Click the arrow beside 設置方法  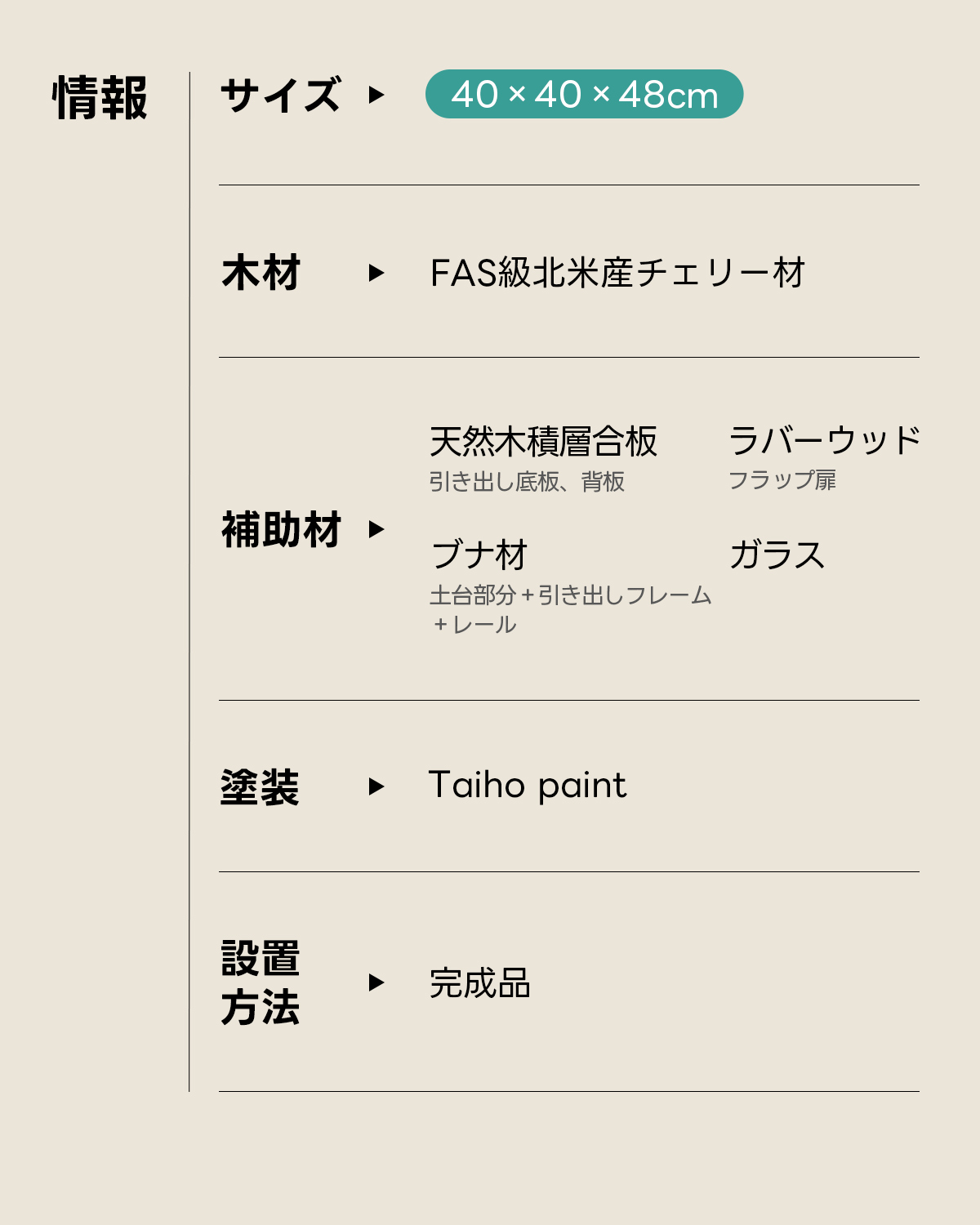click(376, 982)
